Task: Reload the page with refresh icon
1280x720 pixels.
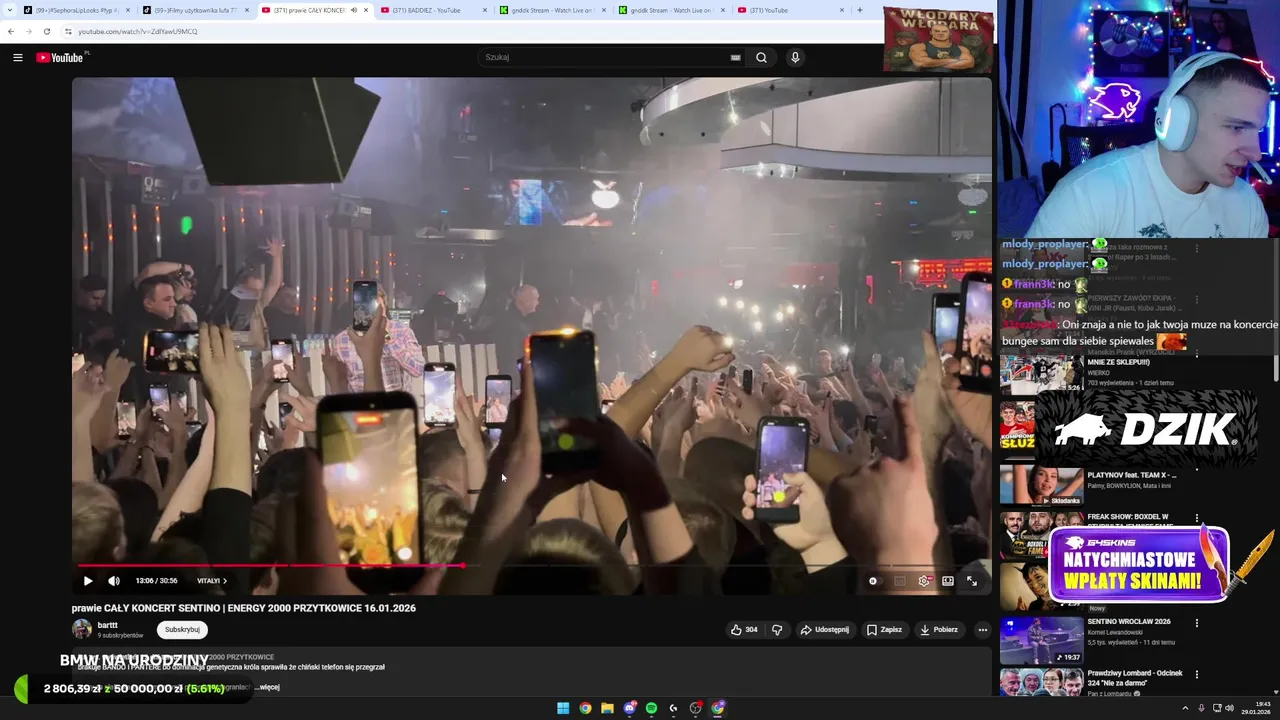Action: 47,31
